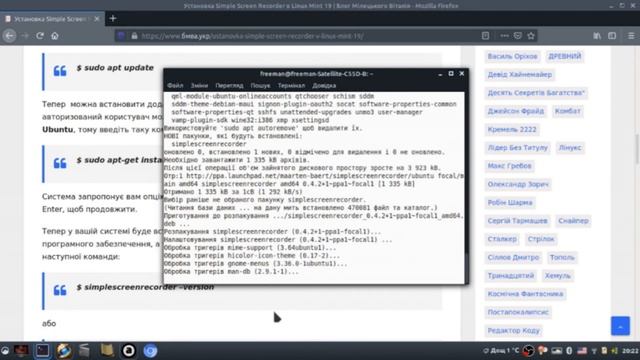Screen dimensions: 640x360
Task: Click the US flag keyboard layout indicator
Action: (x=582, y=351)
